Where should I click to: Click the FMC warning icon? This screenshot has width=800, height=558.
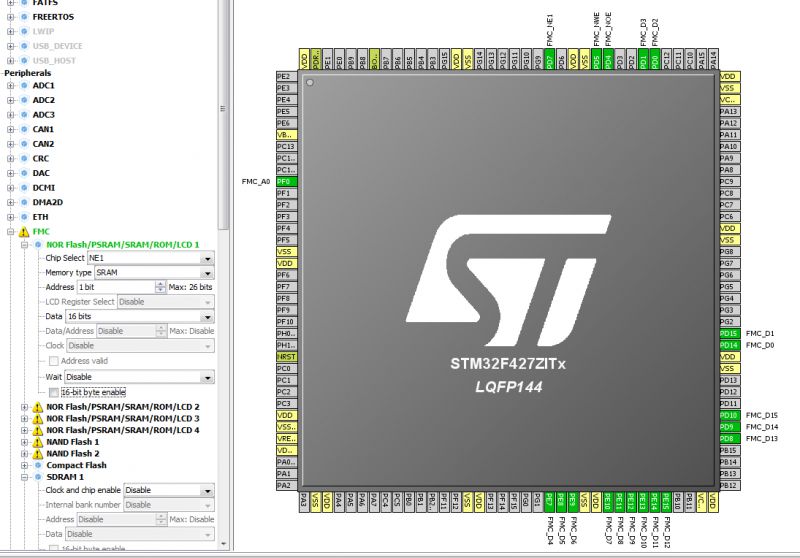point(24,232)
